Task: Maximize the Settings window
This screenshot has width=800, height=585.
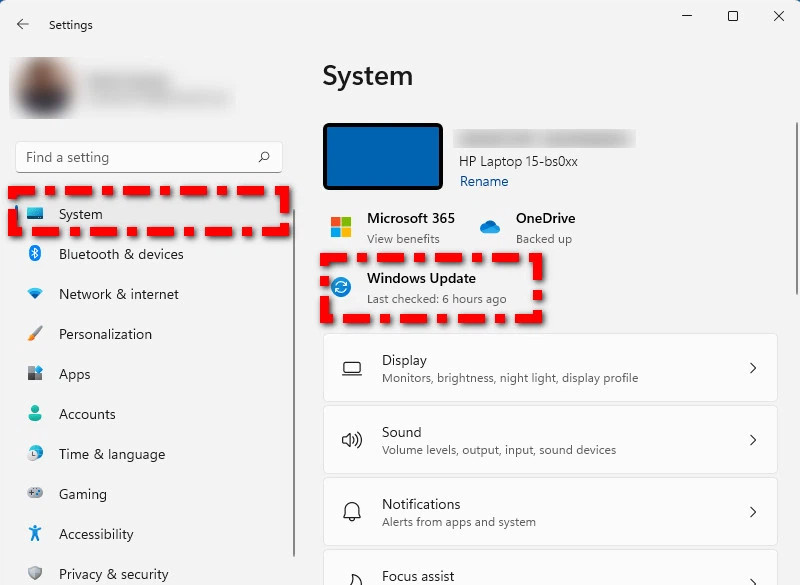Action: tap(733, 16)
